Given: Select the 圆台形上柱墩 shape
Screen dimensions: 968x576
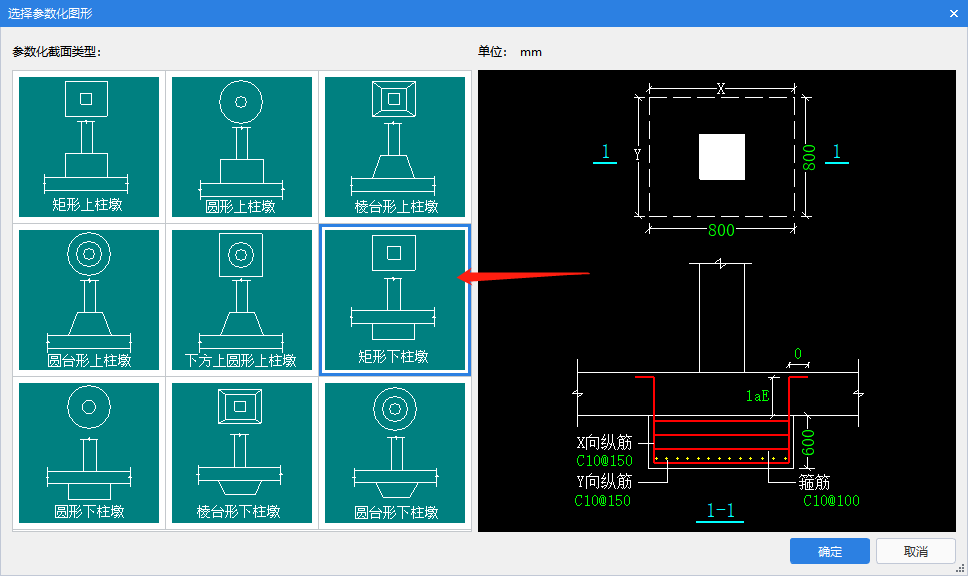Looking at the screenshot, I should (x=89, y=300).
